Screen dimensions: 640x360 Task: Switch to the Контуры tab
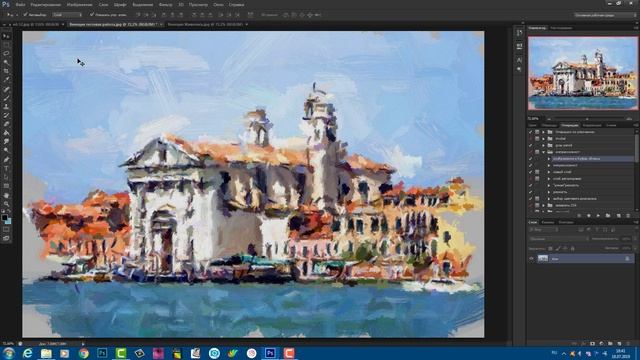point(566,222)
